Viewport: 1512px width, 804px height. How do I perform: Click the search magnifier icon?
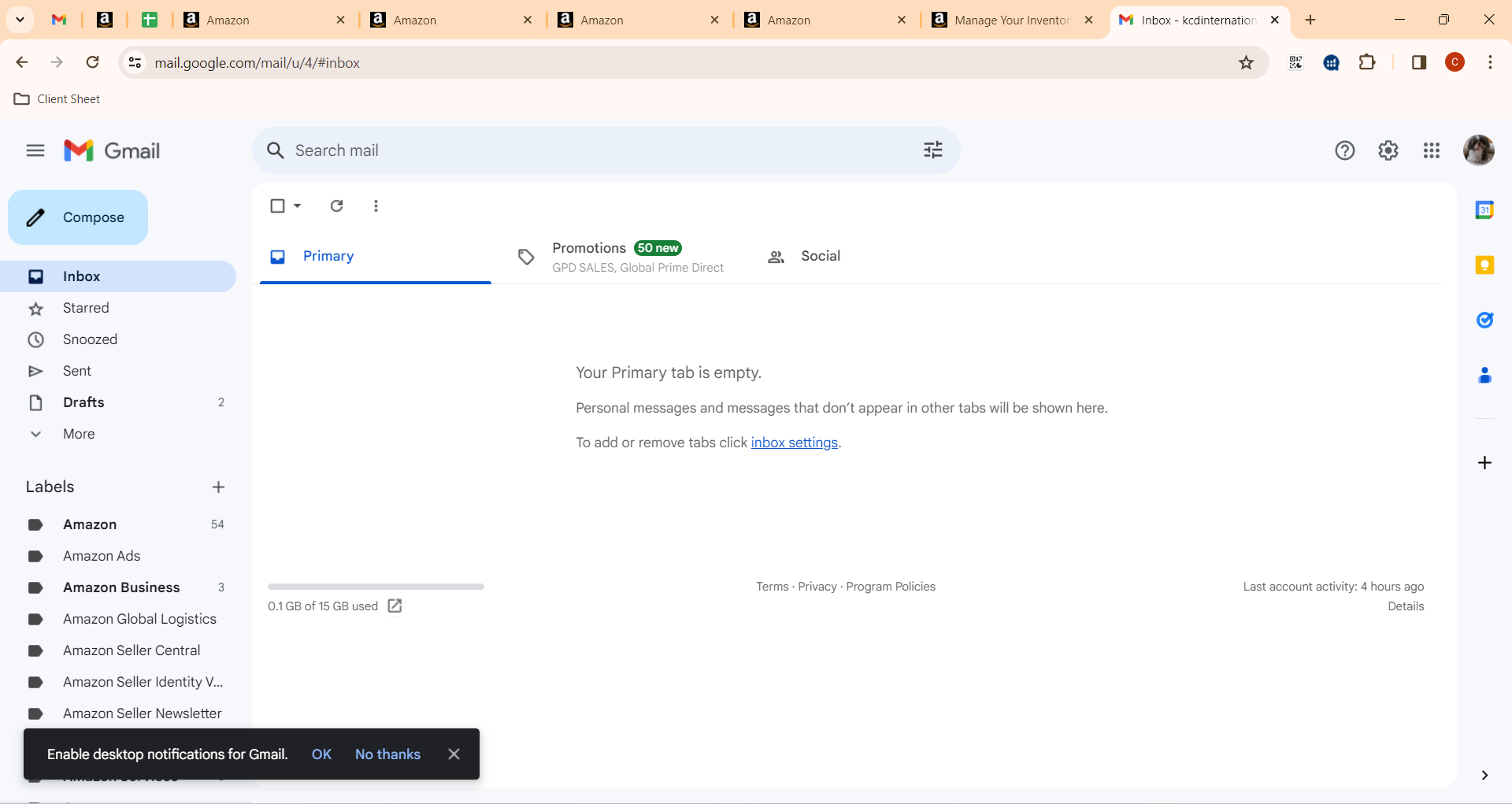click(x=275, y=150)
